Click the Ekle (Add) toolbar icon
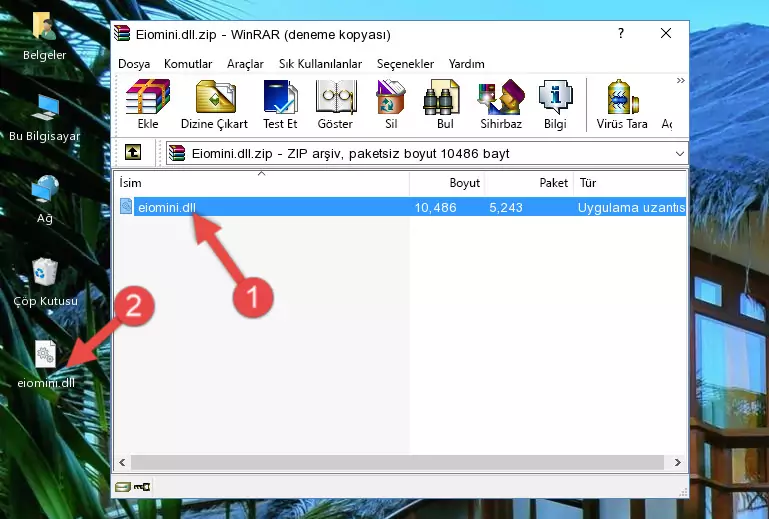Image resolution: width=769 pixels, height=519 pixels. point(148,104)
